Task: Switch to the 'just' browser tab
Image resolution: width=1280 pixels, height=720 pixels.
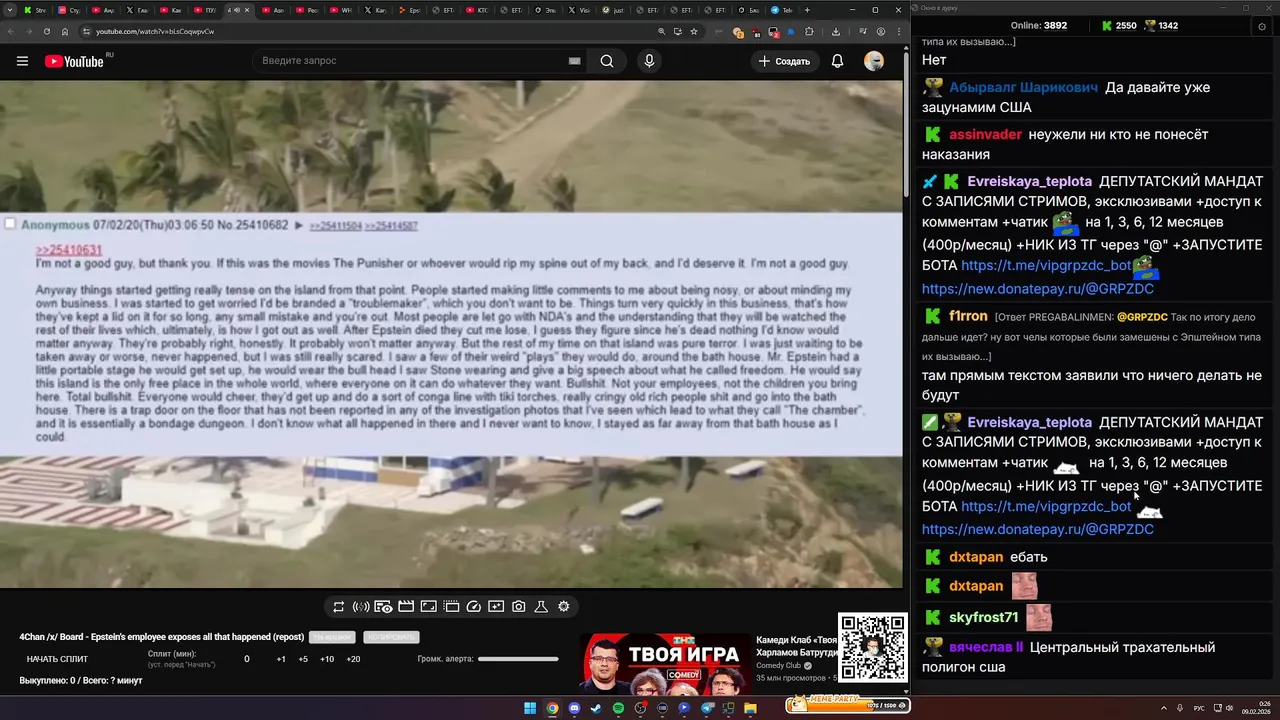Action: tap(614, 10)
